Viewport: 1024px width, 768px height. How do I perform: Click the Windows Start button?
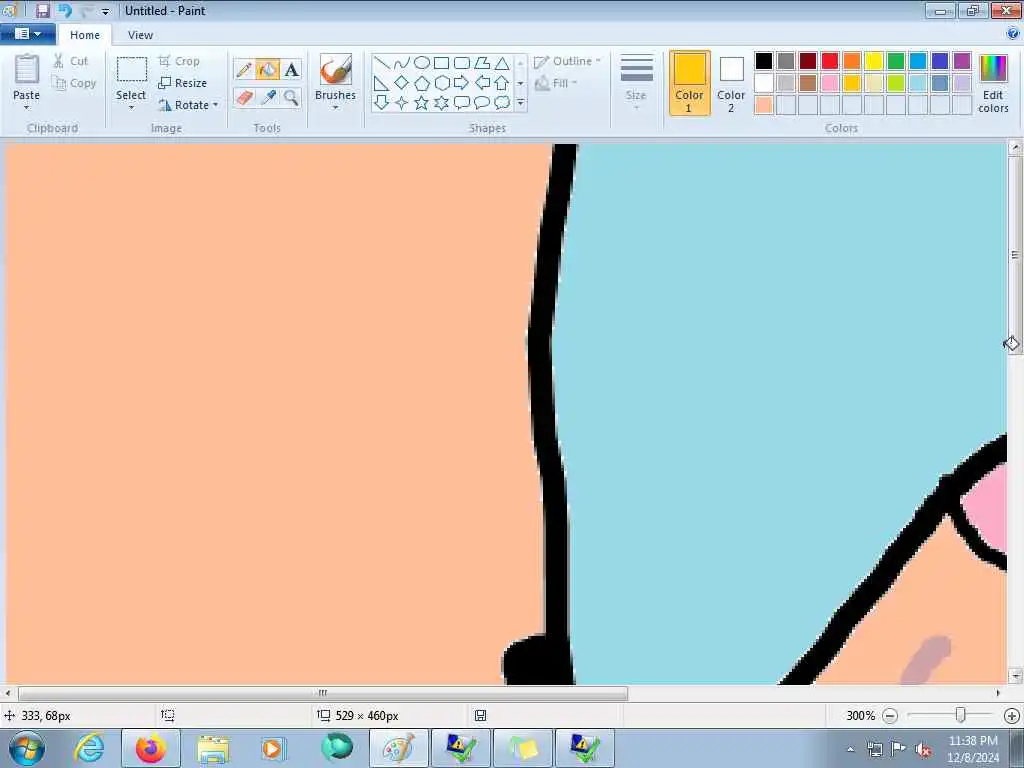point(27,748)
